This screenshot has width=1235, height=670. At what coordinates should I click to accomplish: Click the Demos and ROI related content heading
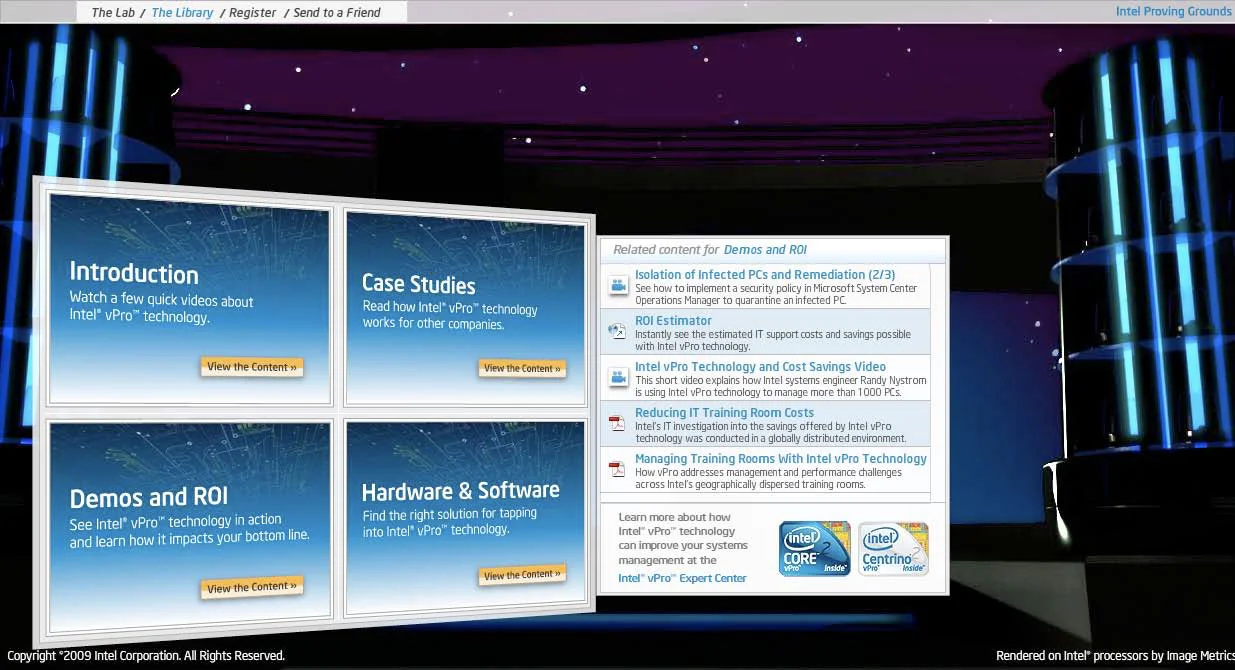click(x=765, y=250)
